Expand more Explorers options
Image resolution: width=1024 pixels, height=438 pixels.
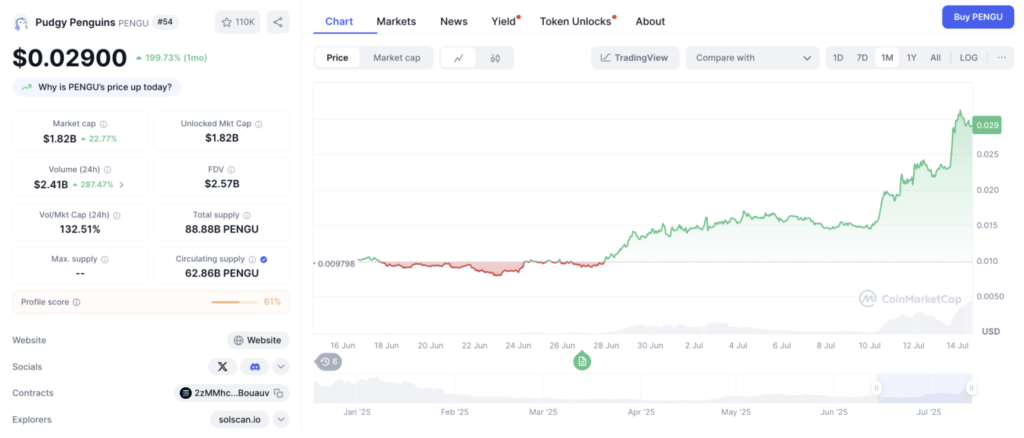click(x=281, y=419)
